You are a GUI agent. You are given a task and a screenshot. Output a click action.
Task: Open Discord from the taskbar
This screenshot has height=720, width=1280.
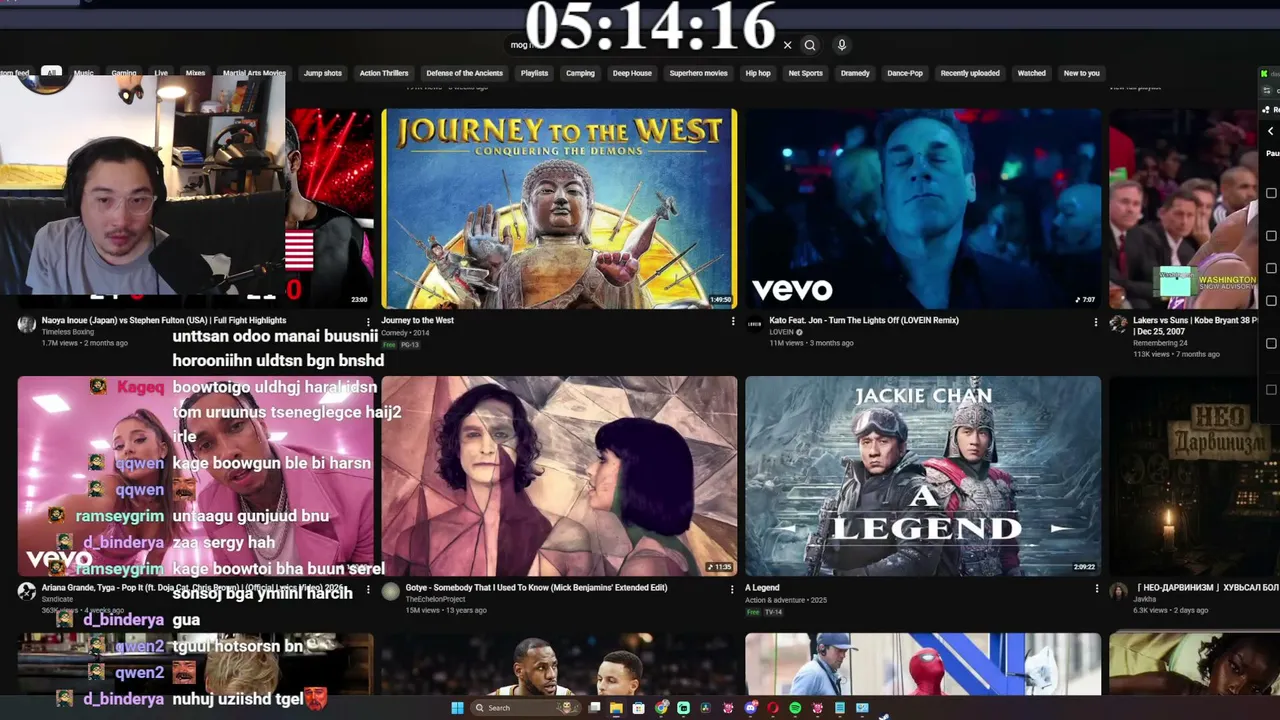(x=750, y=708)
